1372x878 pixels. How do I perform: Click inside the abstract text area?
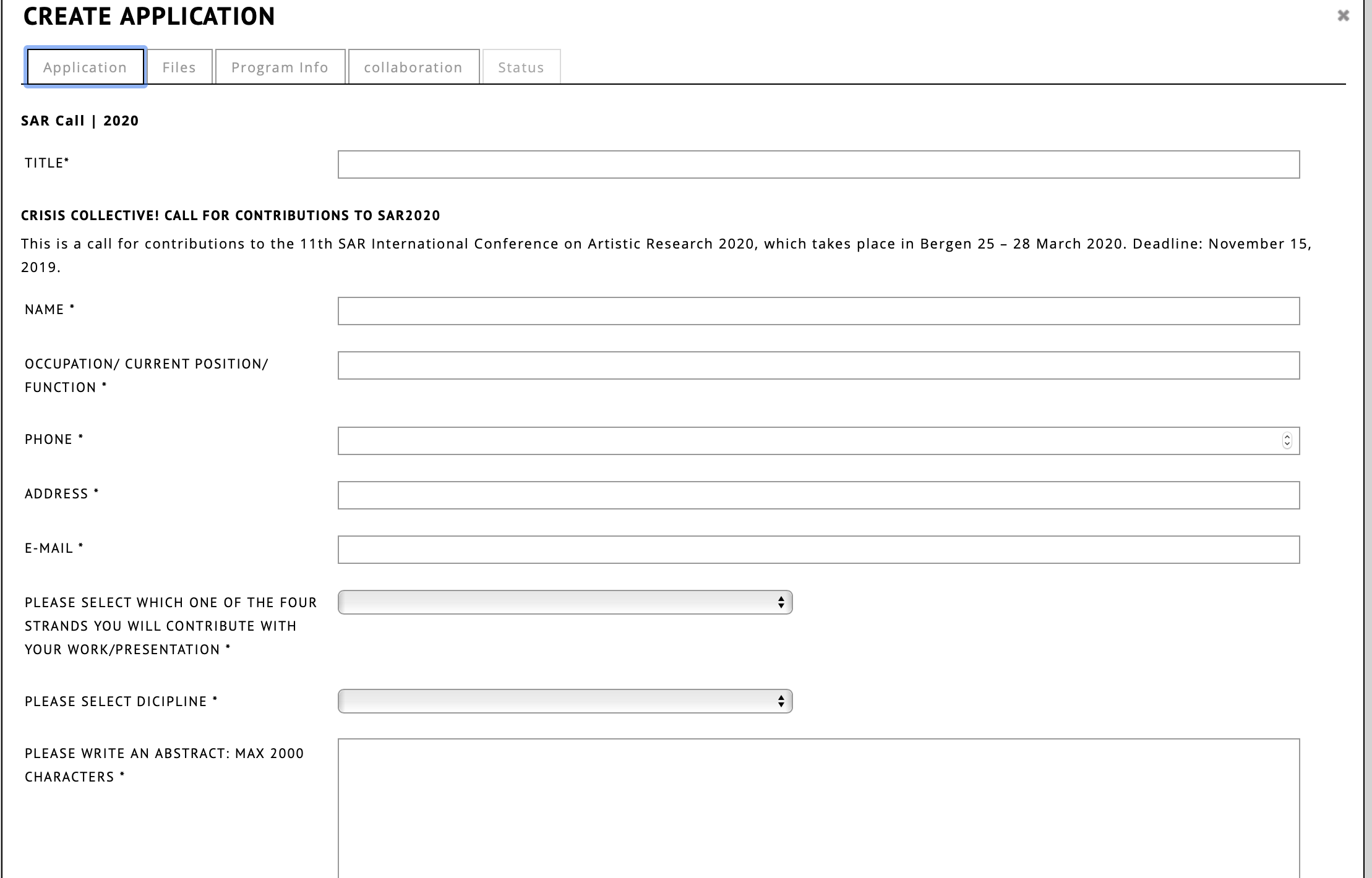(x=818, y=807)
